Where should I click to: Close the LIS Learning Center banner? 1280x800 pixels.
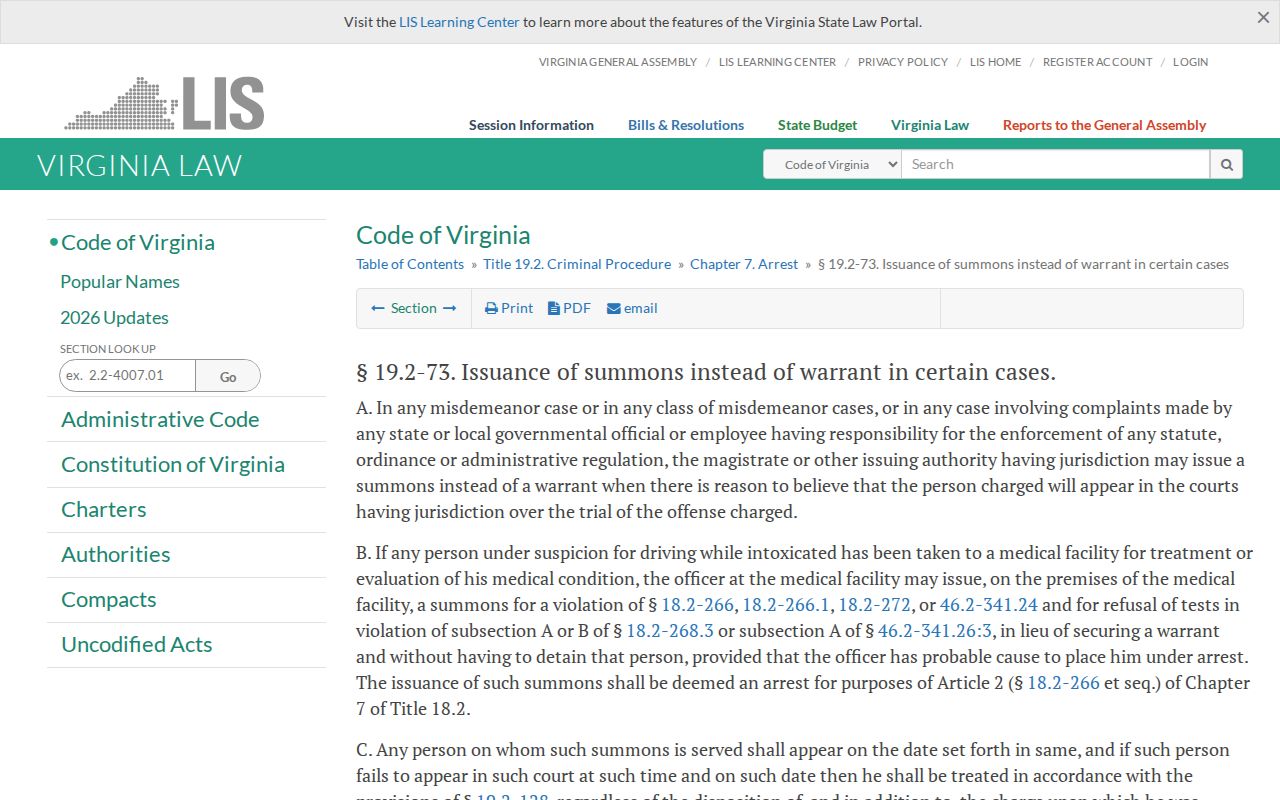[1263, 17]
